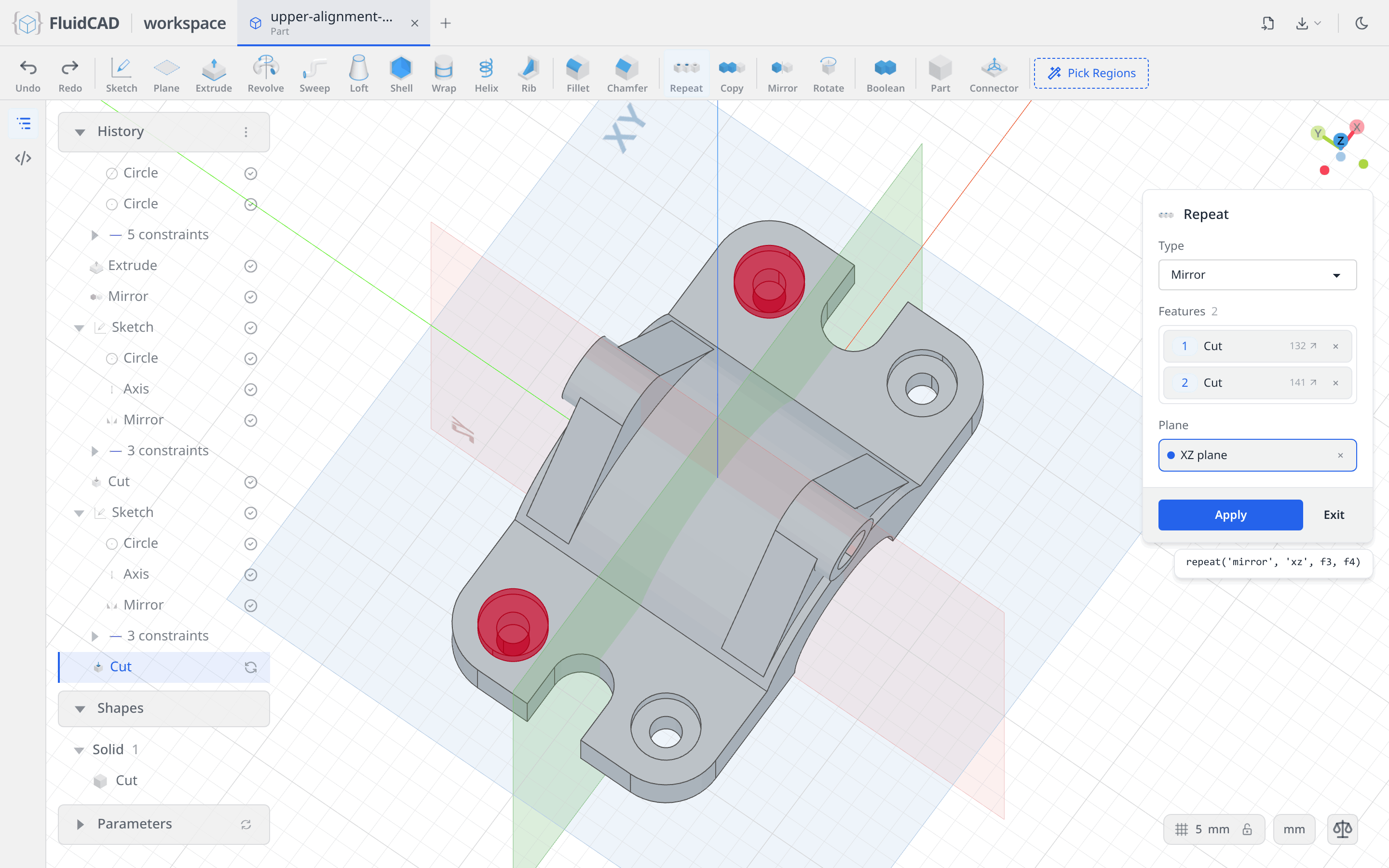
Task: Open a new tab with plus
Action: pyautogui.click(x=446, y=23)
